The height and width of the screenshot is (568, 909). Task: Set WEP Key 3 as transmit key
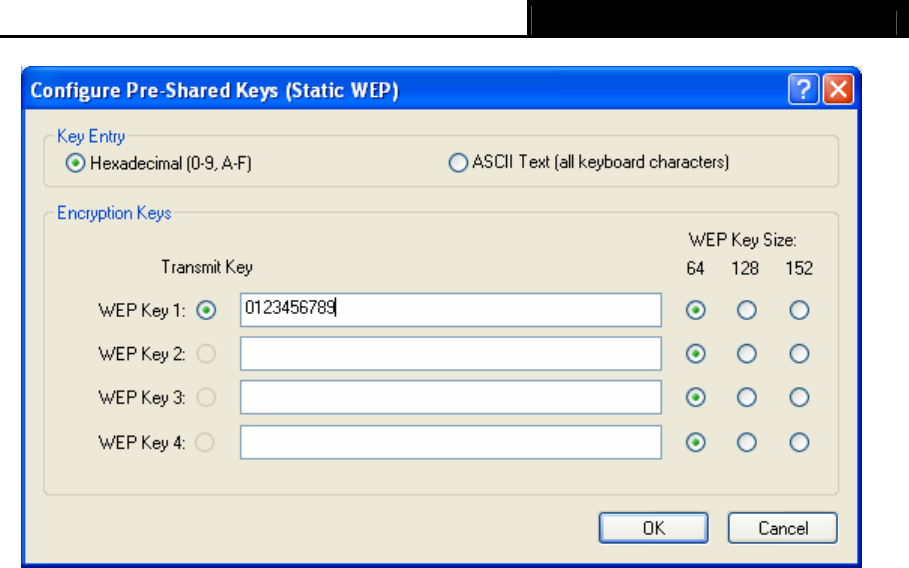coord(206,397)
